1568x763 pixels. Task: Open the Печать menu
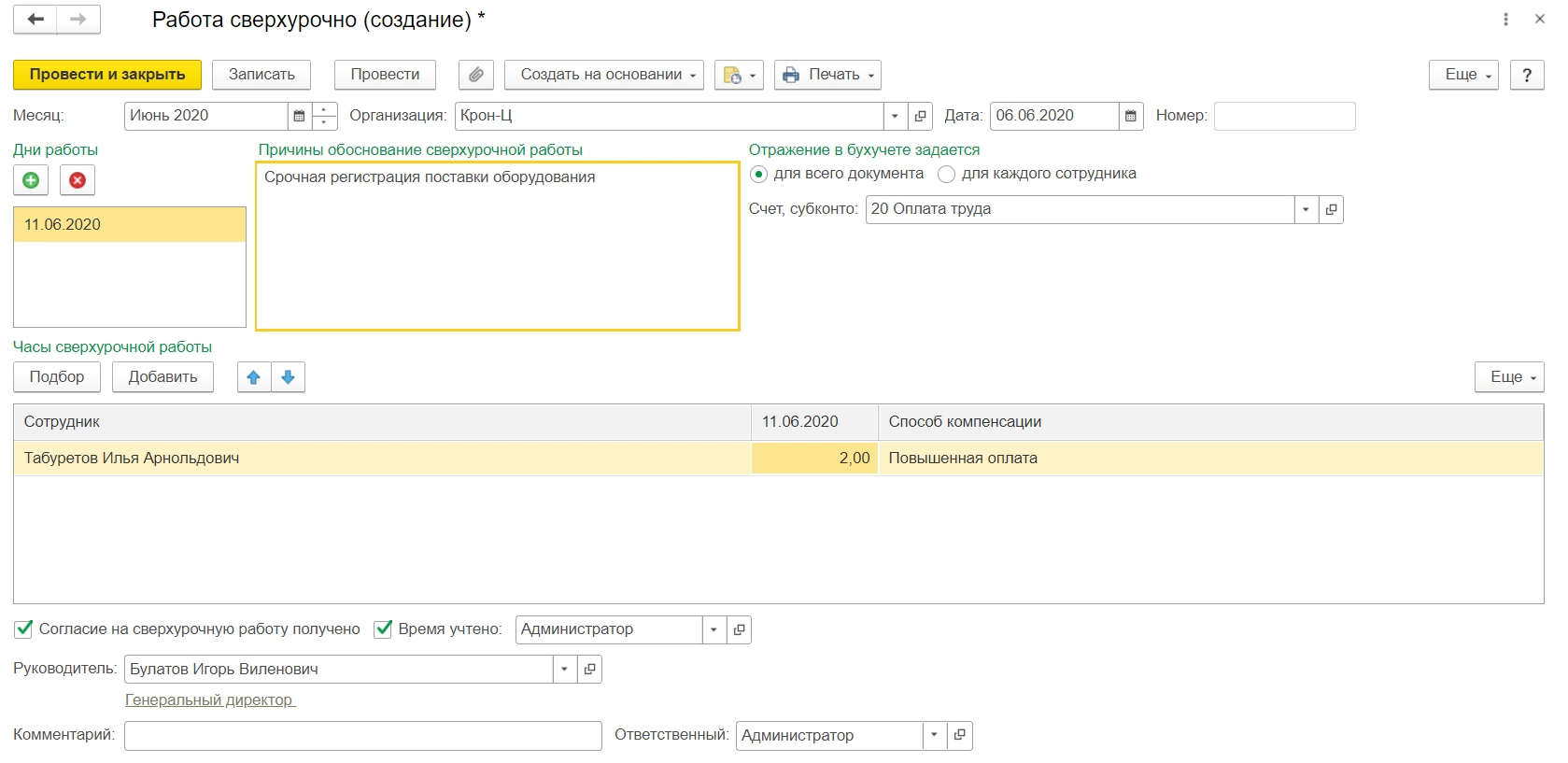(x=827, y=75)
